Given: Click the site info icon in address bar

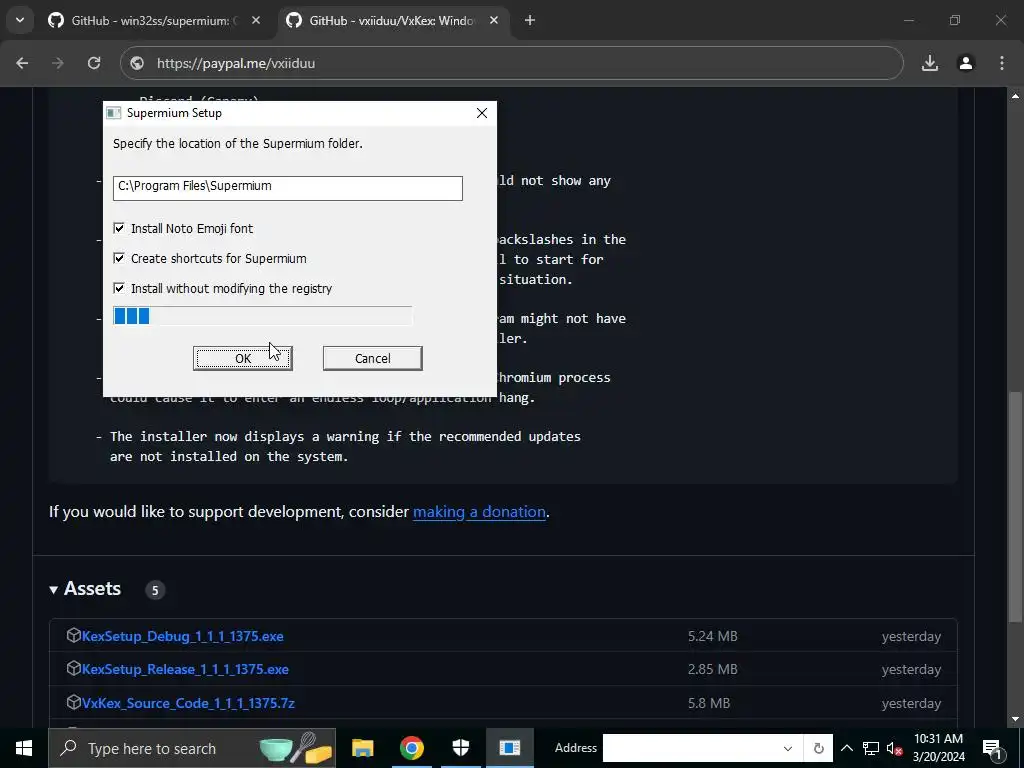Looking at the screenshot, I should point(137,63).
